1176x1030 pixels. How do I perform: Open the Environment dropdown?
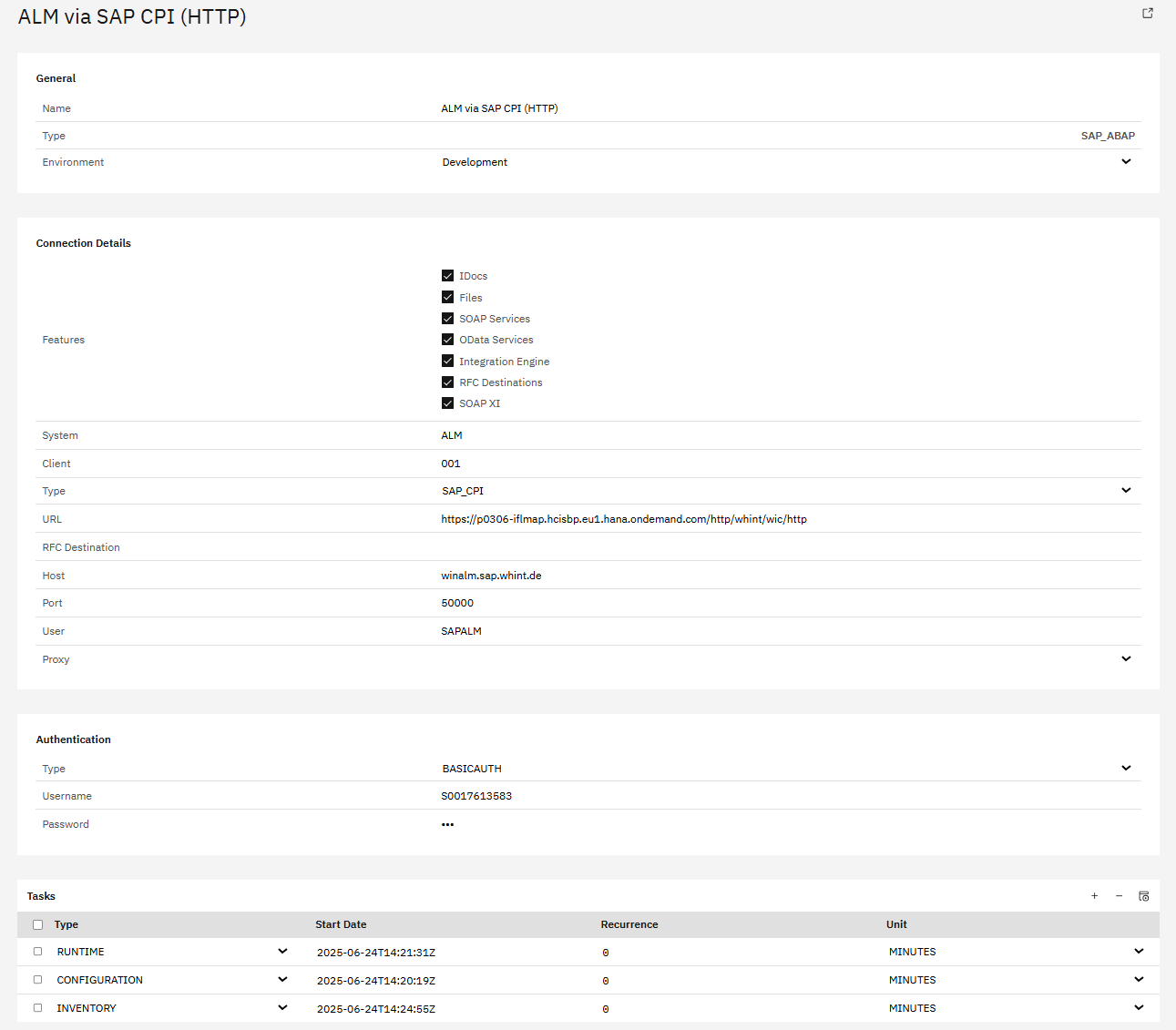click(x=1126, y=162)
